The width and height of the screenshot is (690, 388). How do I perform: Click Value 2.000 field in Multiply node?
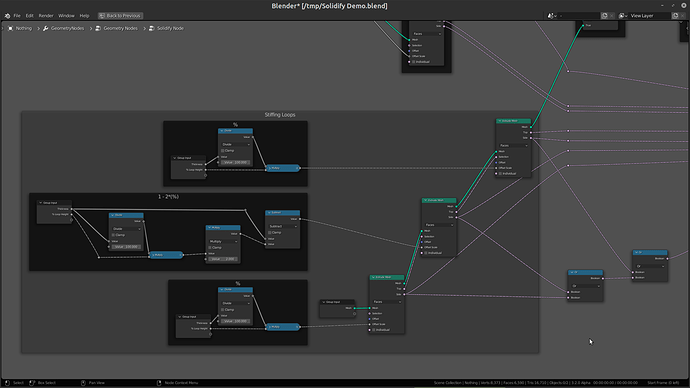click(x=223, y=259)
